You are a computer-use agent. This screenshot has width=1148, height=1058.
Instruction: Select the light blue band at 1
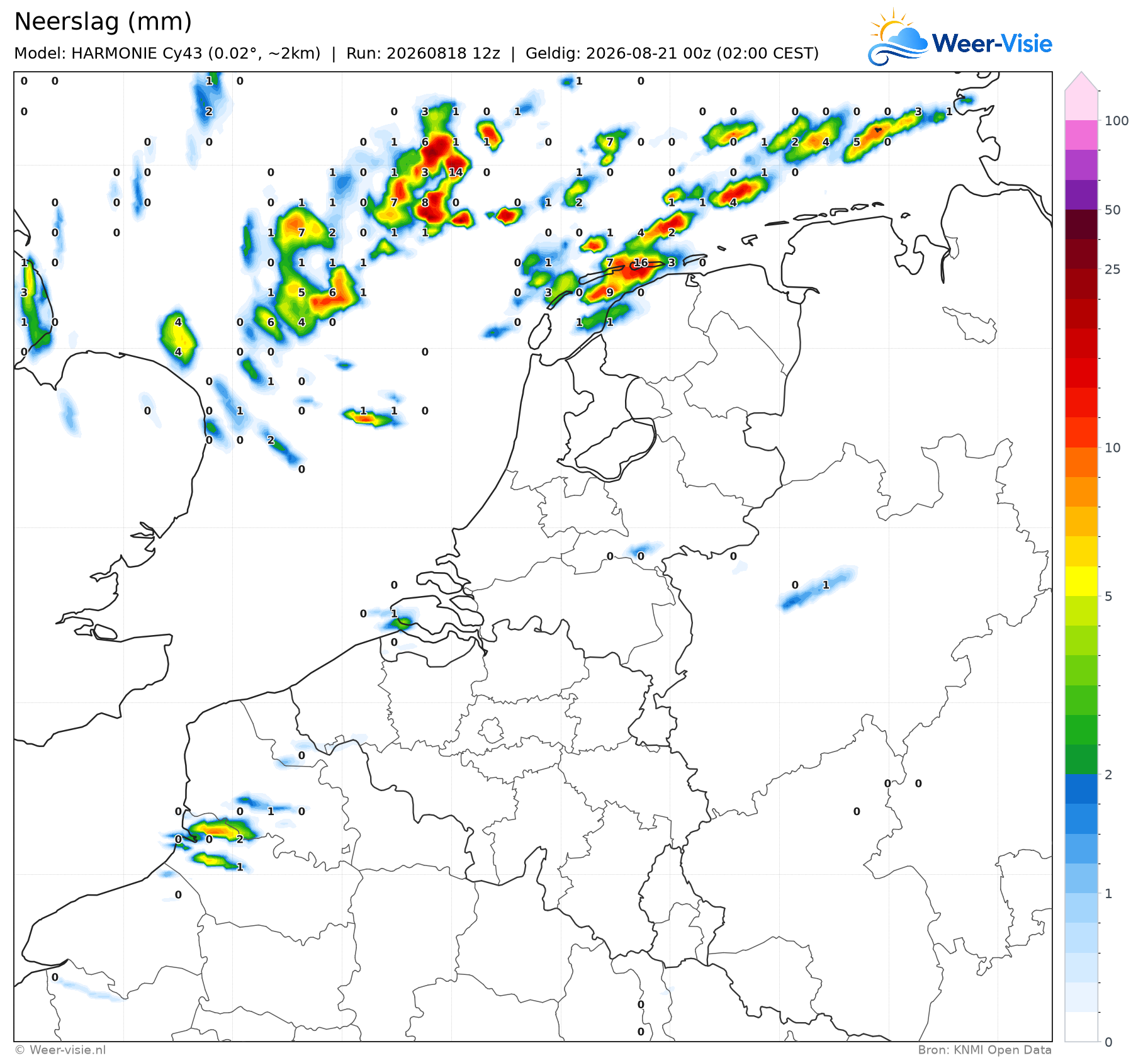tap(1081, 879)
